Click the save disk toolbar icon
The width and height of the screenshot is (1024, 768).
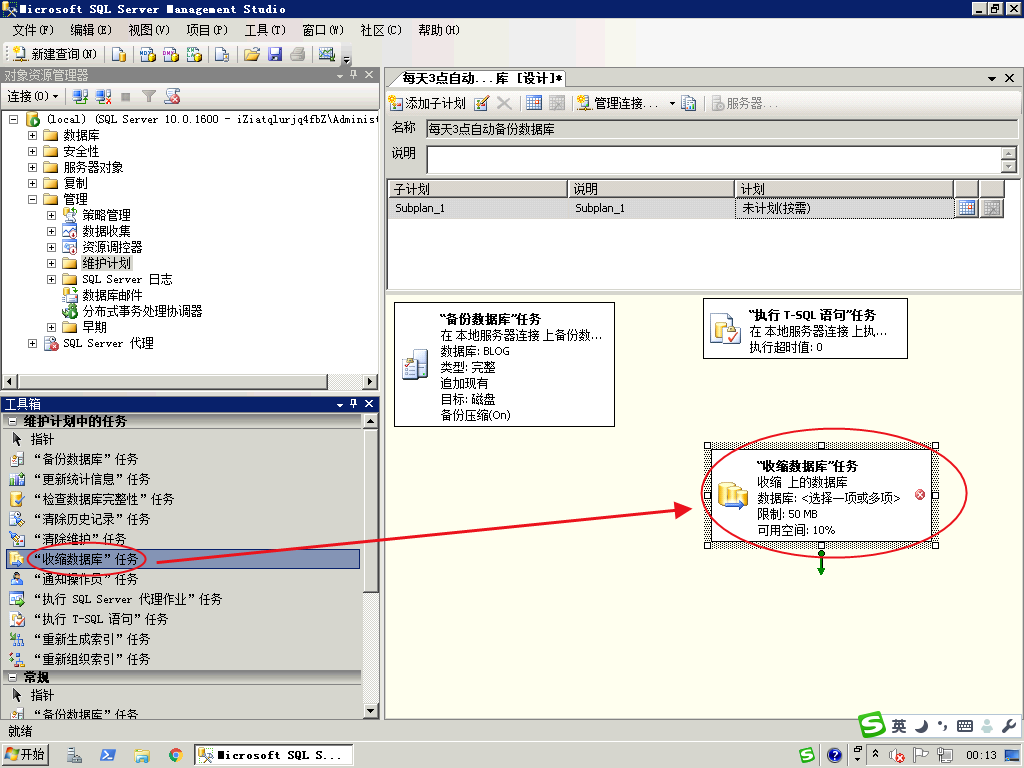(x=275, y=54)
